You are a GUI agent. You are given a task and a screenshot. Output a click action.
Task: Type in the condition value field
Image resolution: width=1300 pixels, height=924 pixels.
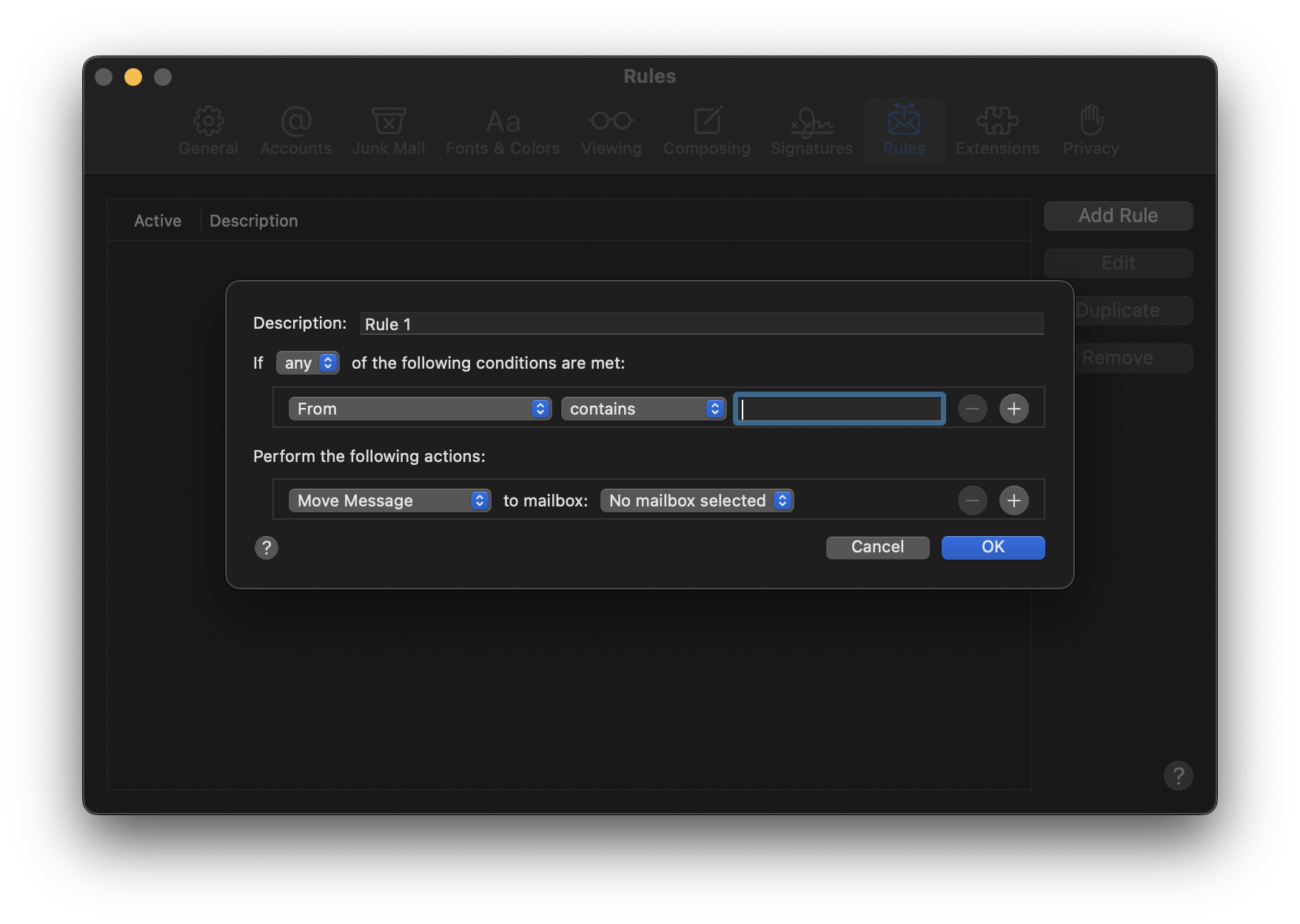(x=837, y=408)
